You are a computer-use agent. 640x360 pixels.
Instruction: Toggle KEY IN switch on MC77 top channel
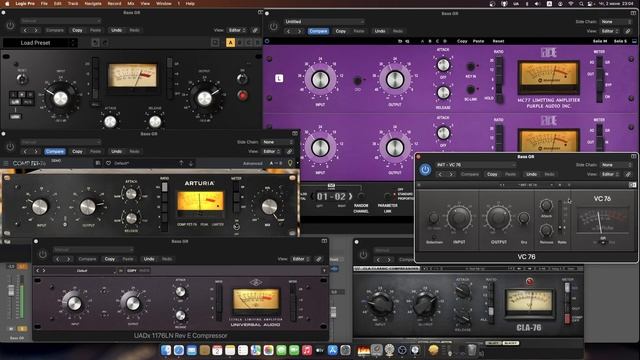[471, 66]
